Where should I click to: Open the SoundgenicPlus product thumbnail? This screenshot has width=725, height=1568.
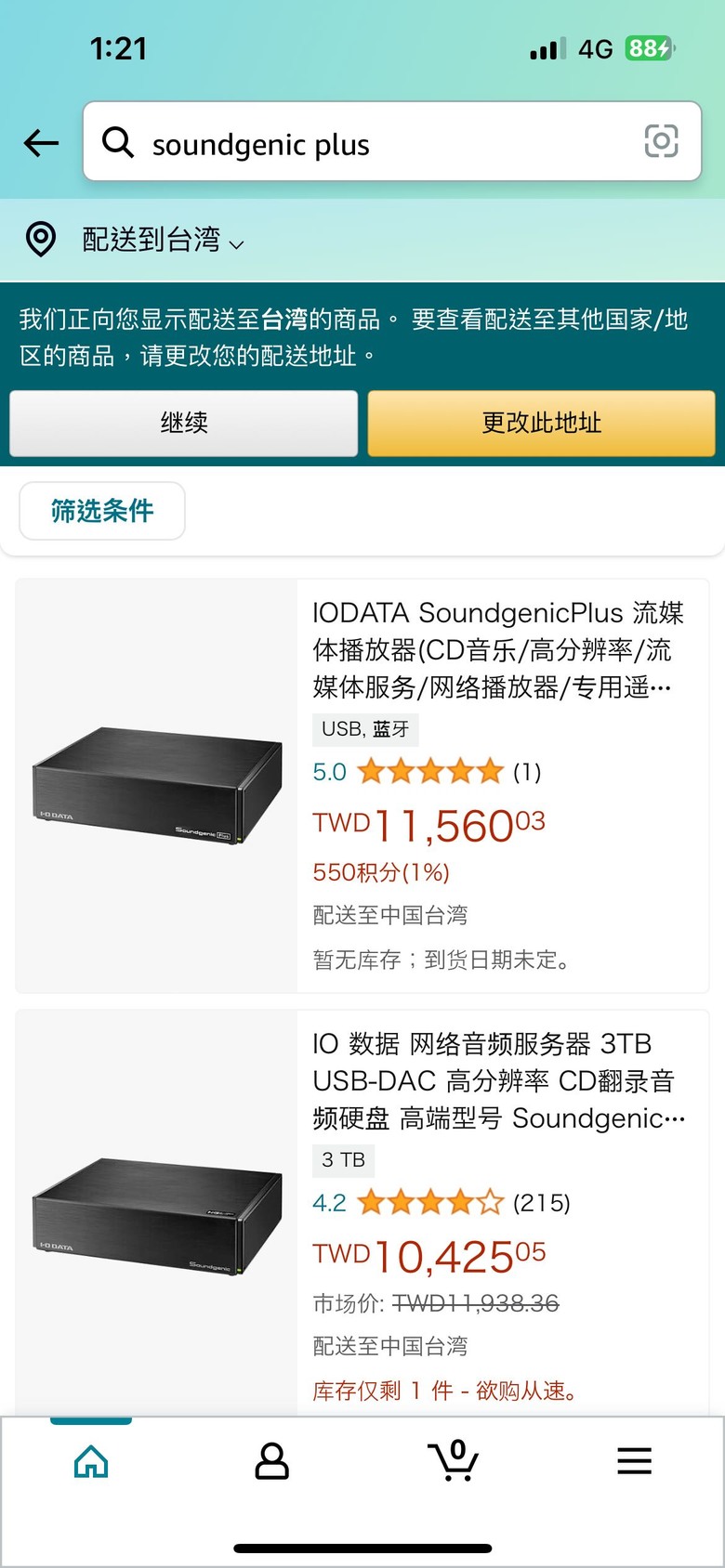[156, 786]
